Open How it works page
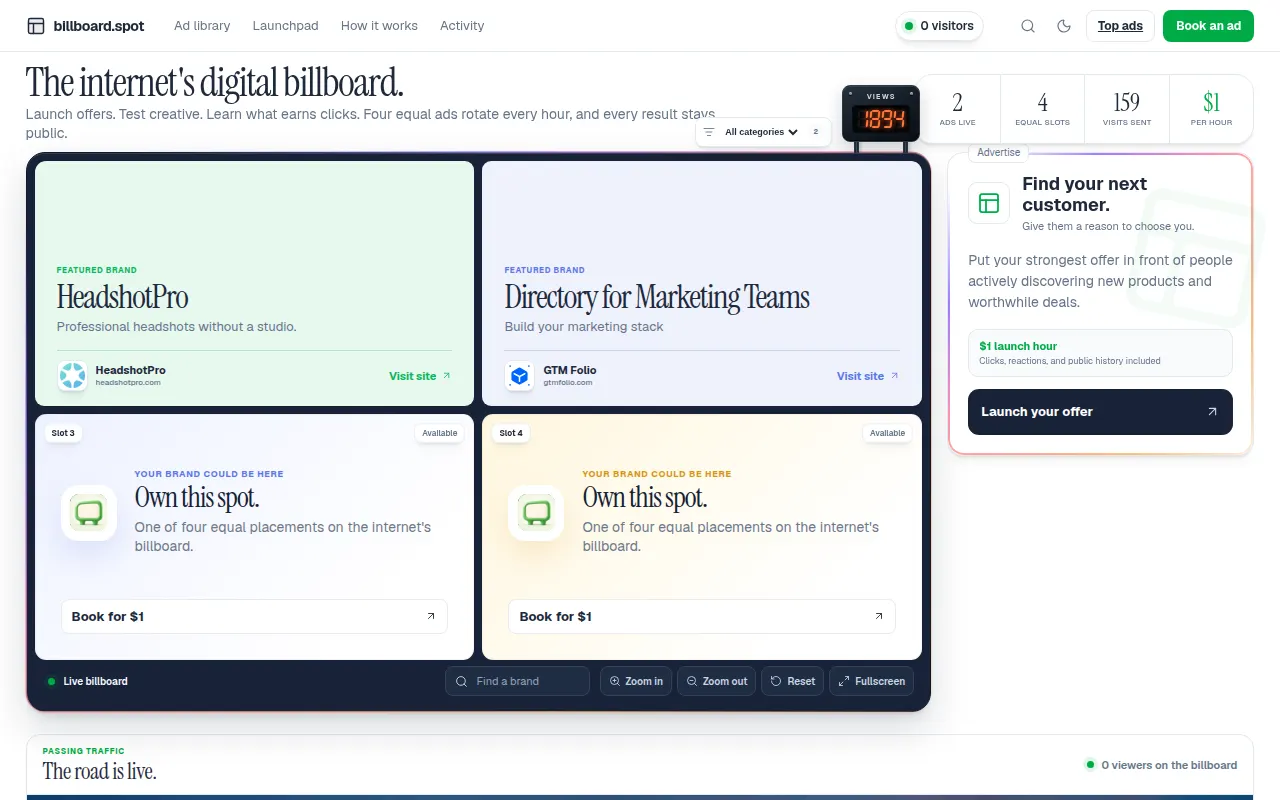The width and height of the screenshot is (1280, 800). [x=379, y=26]
